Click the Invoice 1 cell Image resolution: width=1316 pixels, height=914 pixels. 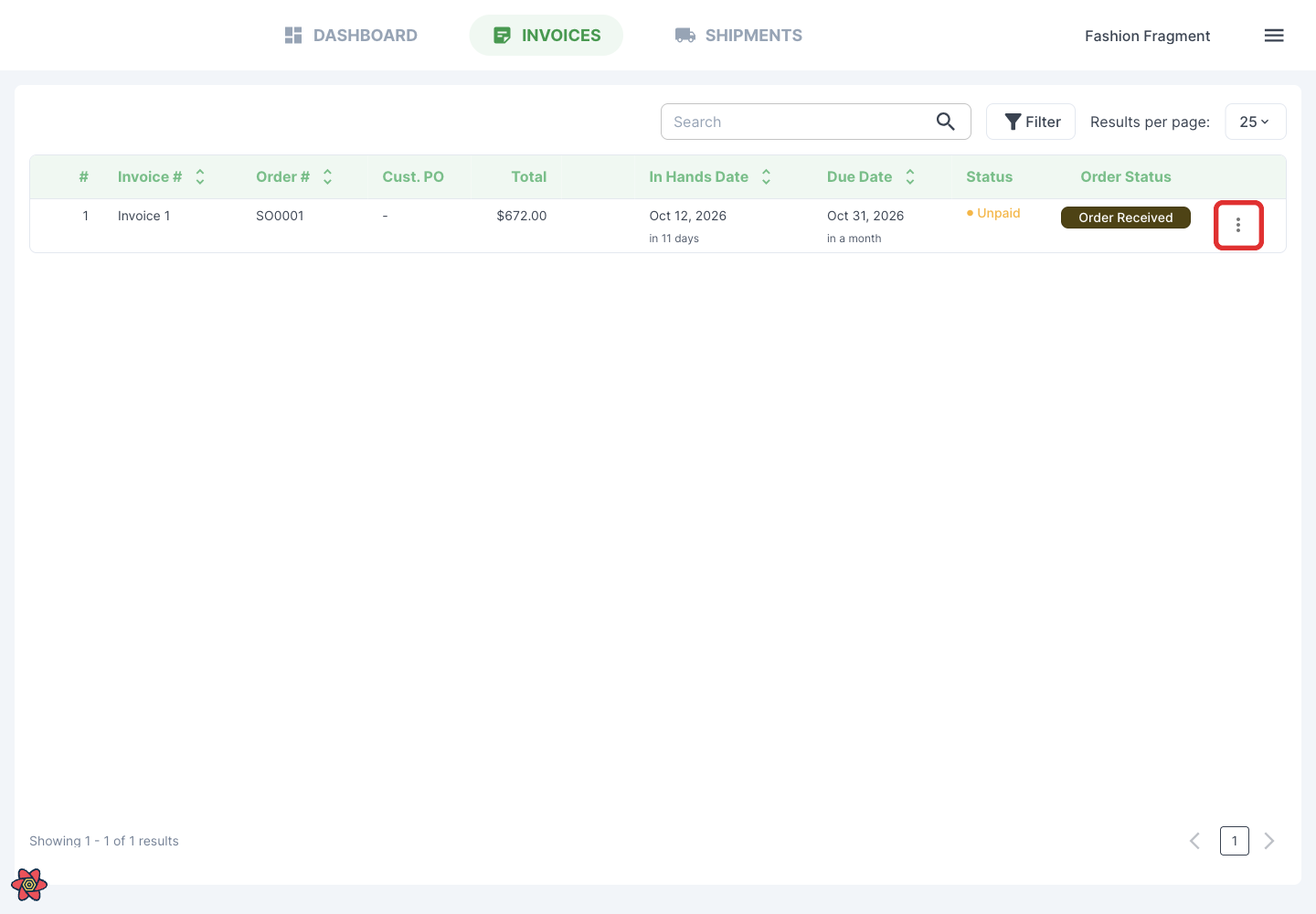pyautogui.click(x=143, y=216)
